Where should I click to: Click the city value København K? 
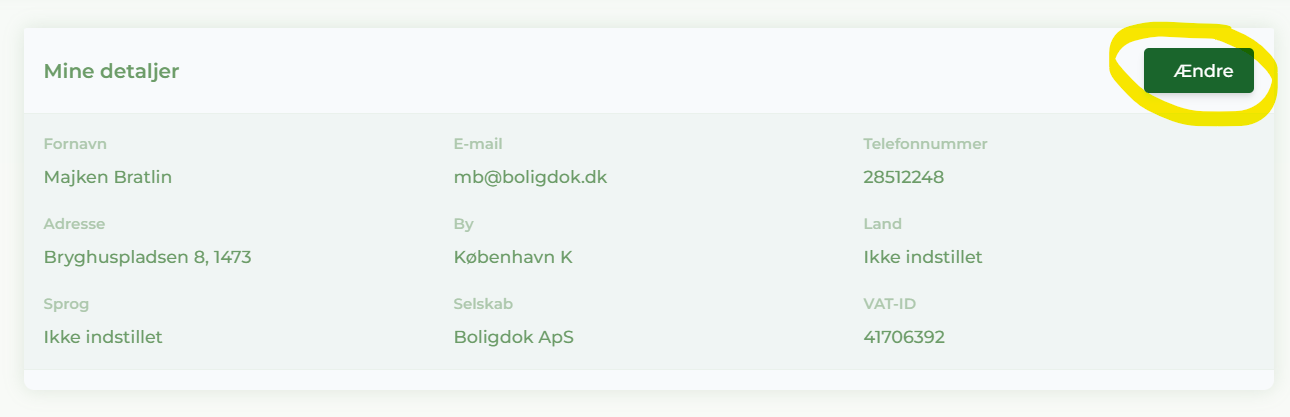[512, 257]
